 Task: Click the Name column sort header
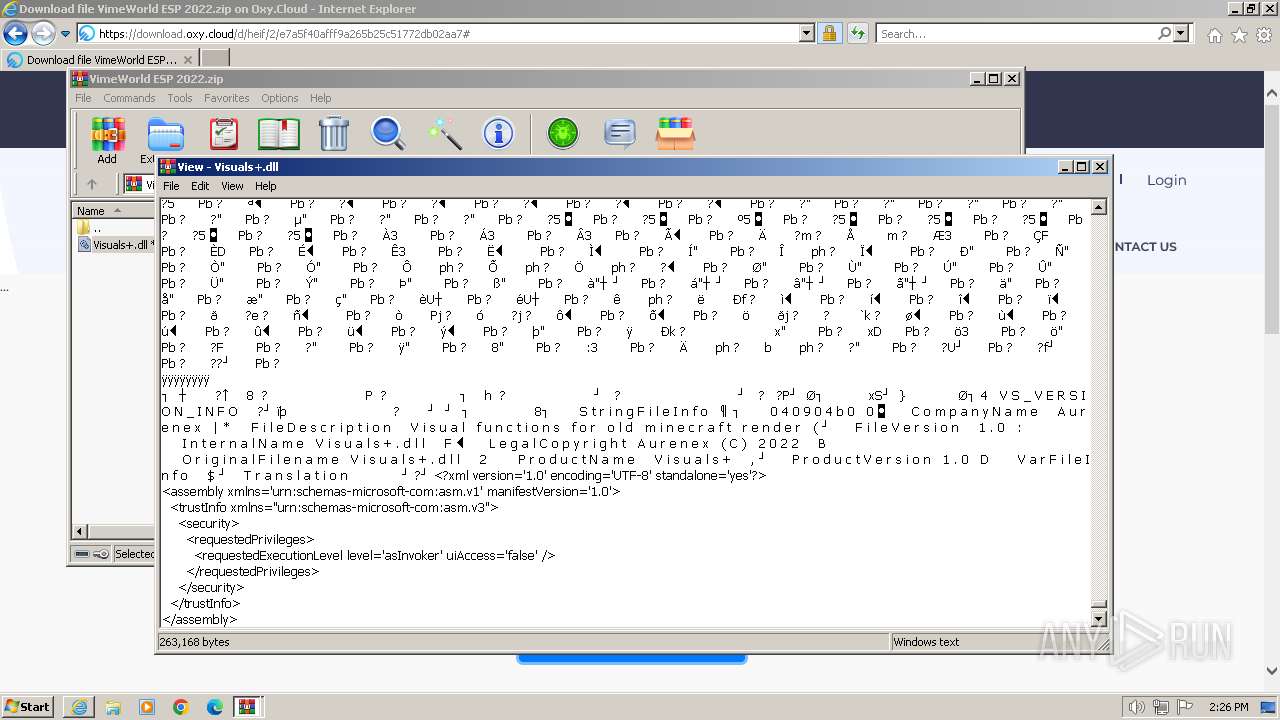click(x=112, y=211)
